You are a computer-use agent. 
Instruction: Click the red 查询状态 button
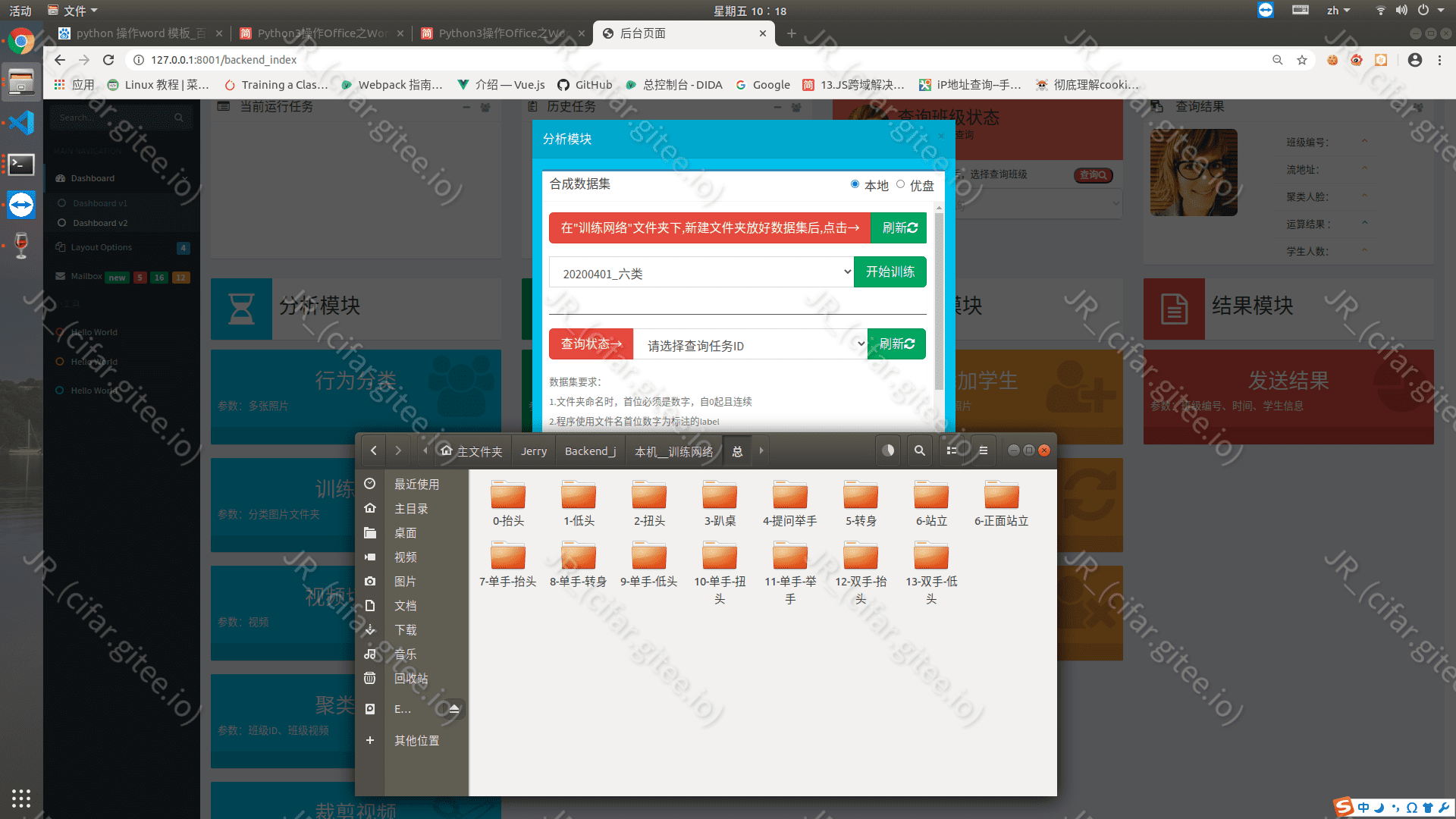pyautogui.click(x=591, y=344)
